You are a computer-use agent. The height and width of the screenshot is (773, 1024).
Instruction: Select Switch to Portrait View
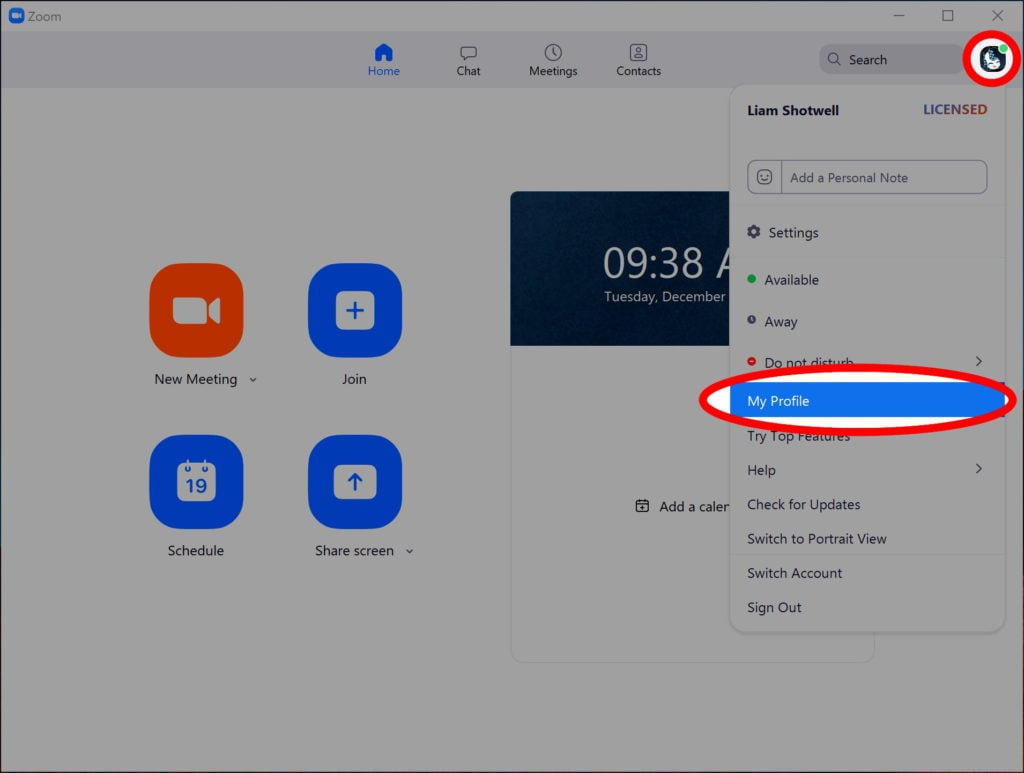click(867, 539)
